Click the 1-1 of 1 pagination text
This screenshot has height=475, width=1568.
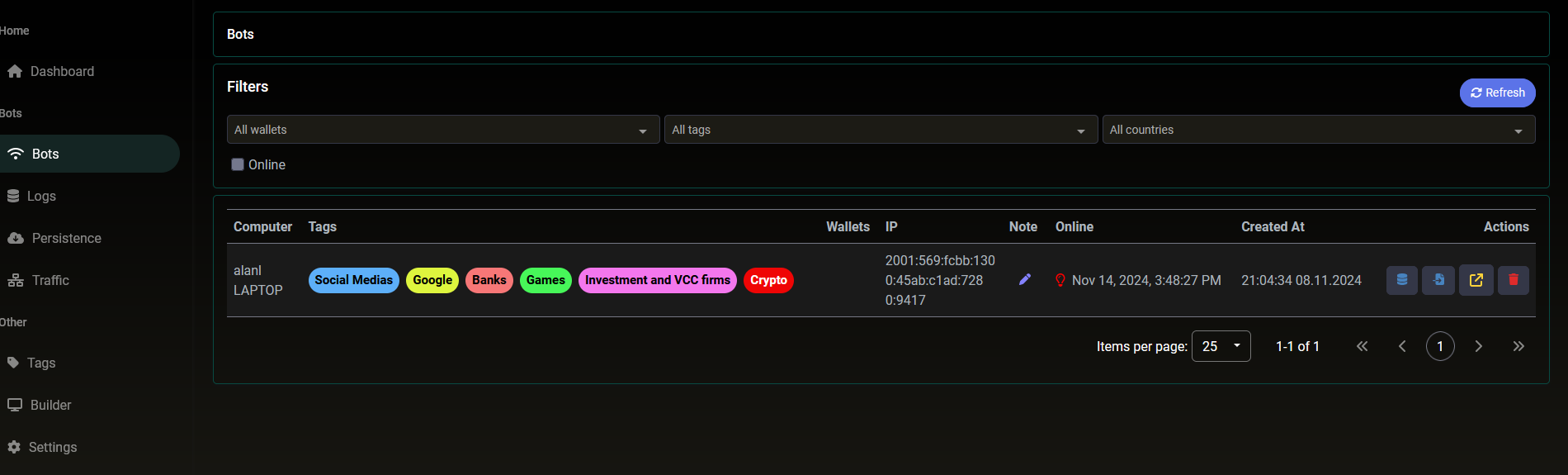coord(1297,346)
